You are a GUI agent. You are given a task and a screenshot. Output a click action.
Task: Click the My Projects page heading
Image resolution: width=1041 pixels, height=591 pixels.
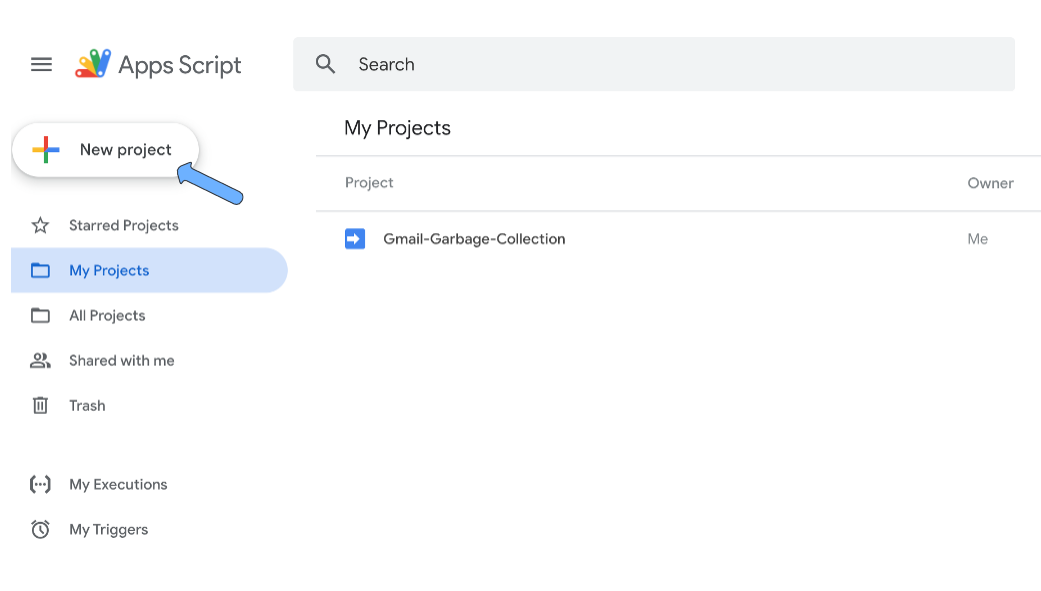(398, 128)
